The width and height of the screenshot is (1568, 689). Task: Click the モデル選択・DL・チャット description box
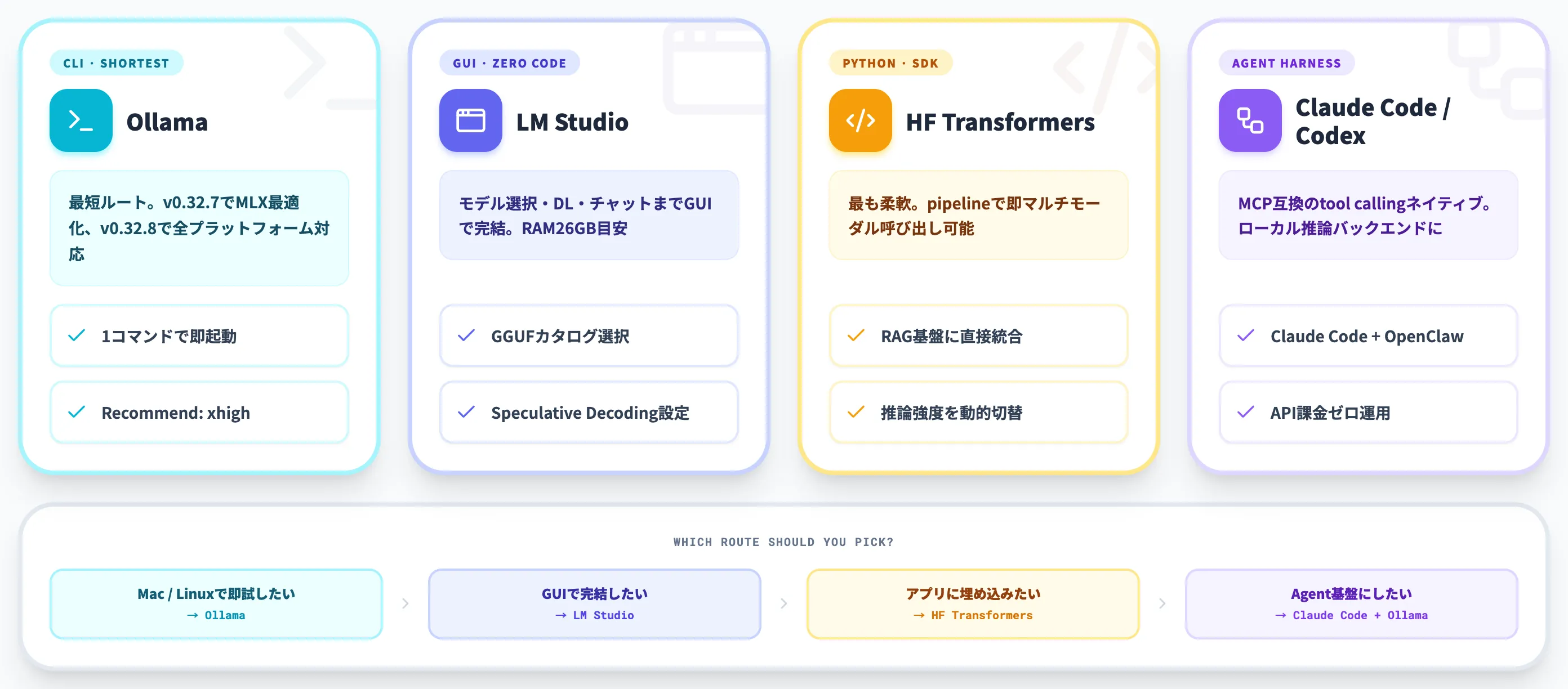click(589, 215)
